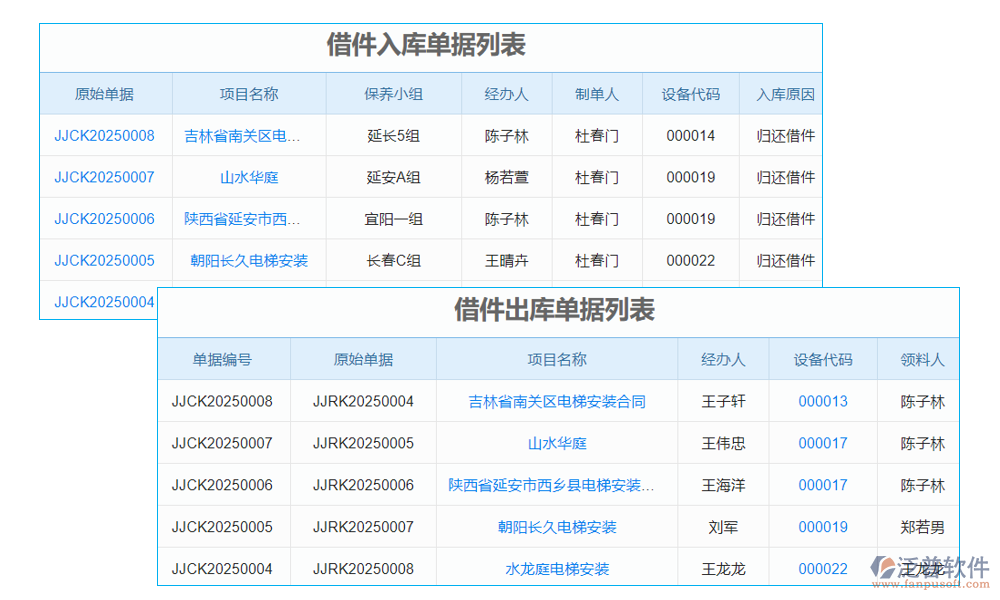Open 水龙庭电梯安装 project link
This screenshot has width=1000, height=600.
pyautogui.click(x=557, y=569)
